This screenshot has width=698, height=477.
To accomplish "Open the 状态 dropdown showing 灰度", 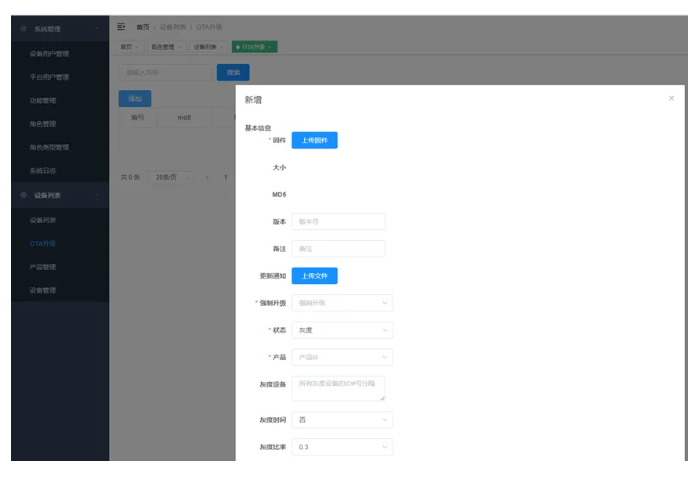I will (341, 330).
